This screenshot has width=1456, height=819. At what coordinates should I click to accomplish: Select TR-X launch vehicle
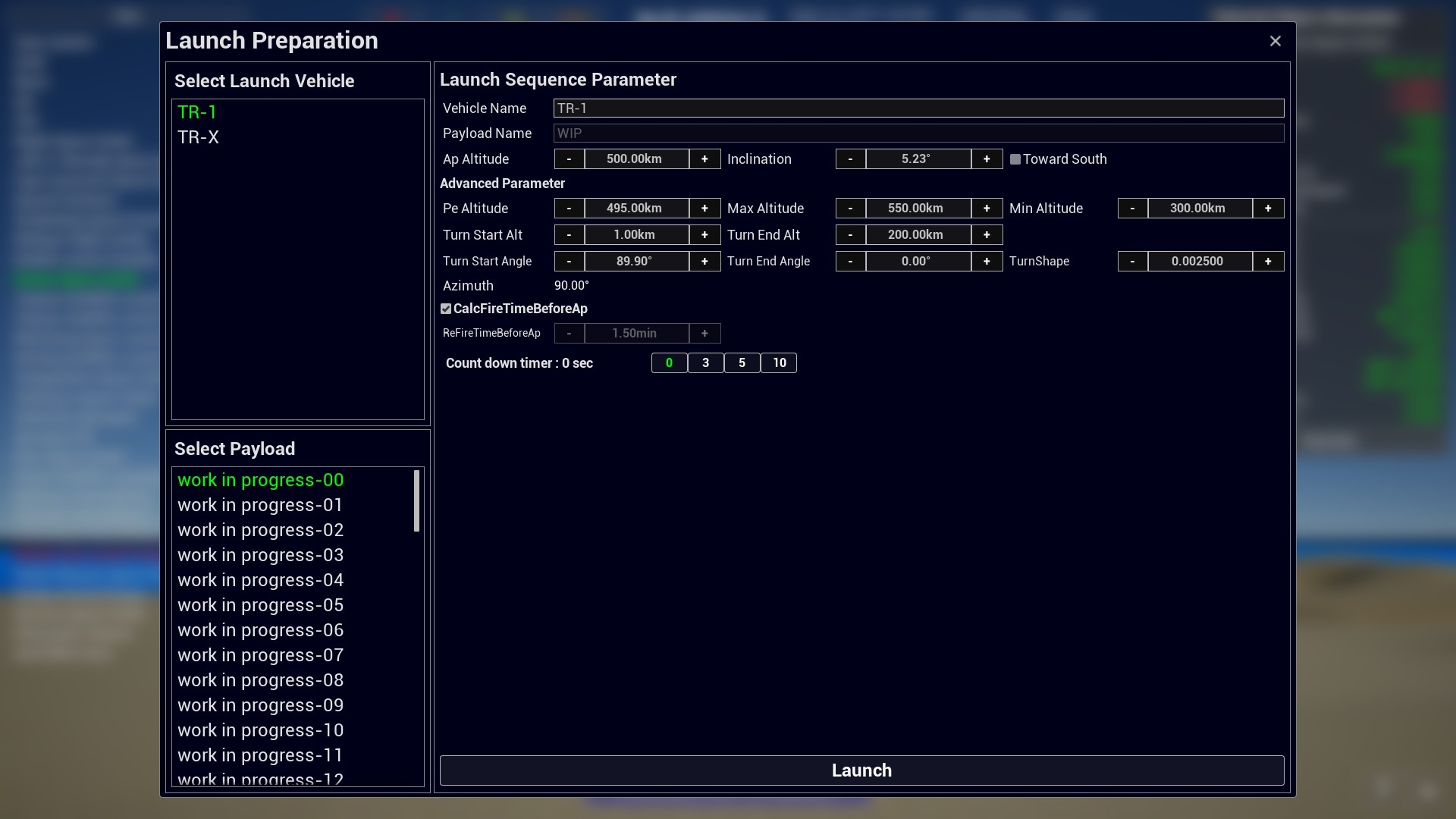pyautogui.click(x=199, y=137)
